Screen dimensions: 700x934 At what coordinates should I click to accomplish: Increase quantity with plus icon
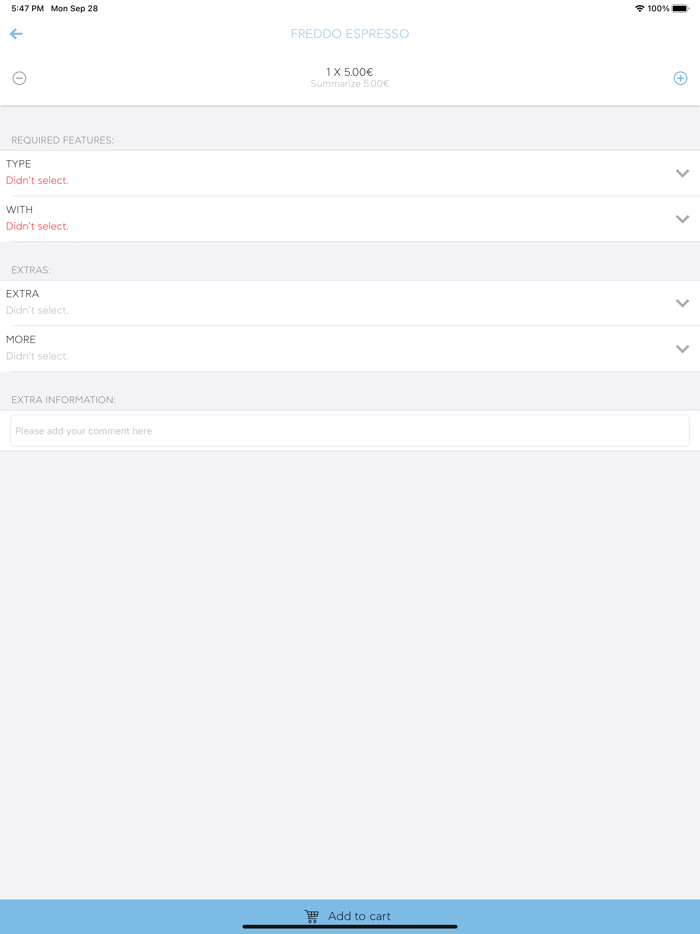pyautogui.click(x=680, y=78)
